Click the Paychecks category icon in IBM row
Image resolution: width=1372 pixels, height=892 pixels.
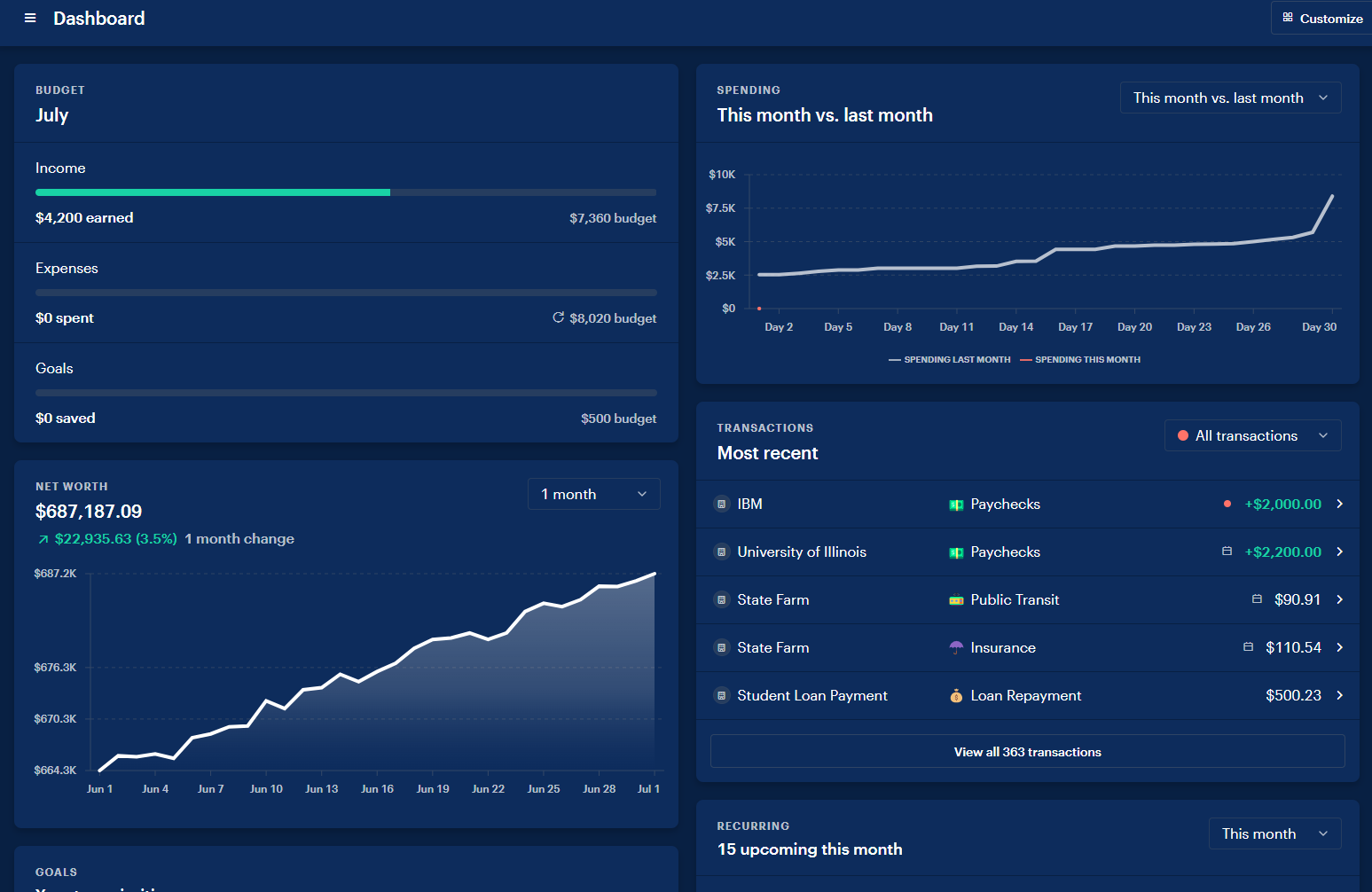pyautogui.click(x=956, y=505)
